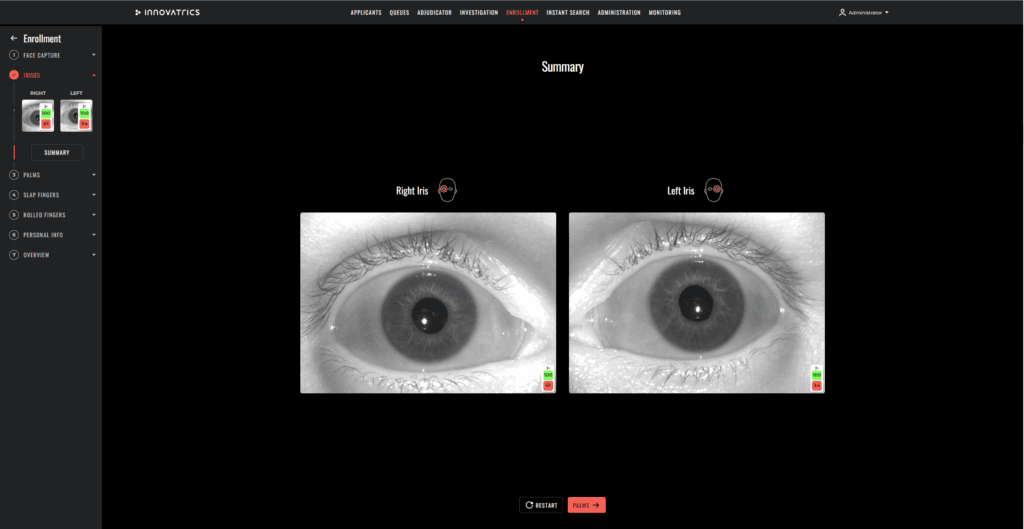Select the Enrollment menu item
Viewport: 1024px width, 529px height.
click(522, 12)
